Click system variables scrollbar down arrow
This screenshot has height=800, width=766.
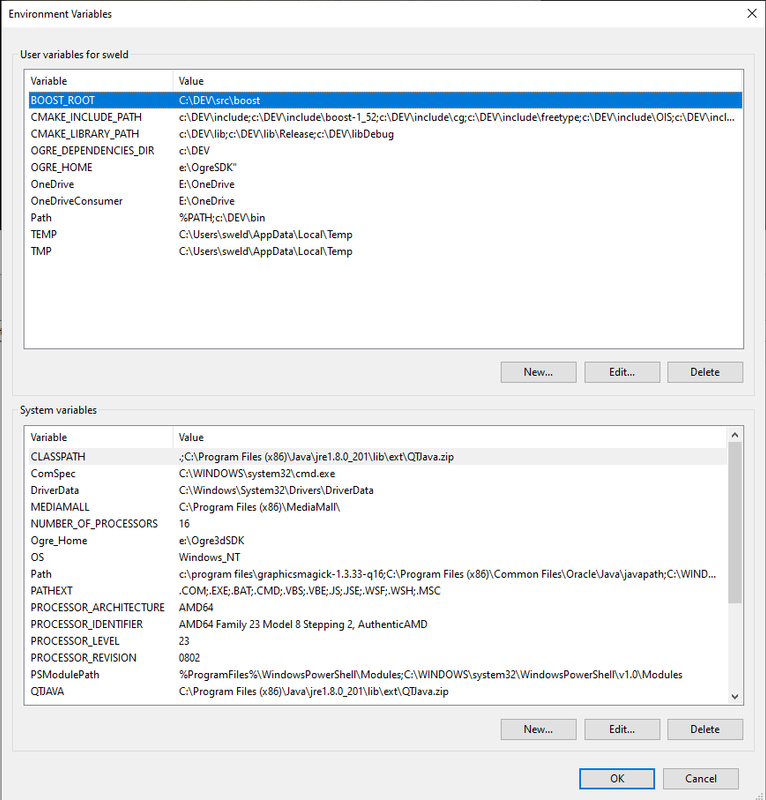click(x=735, y=696)
